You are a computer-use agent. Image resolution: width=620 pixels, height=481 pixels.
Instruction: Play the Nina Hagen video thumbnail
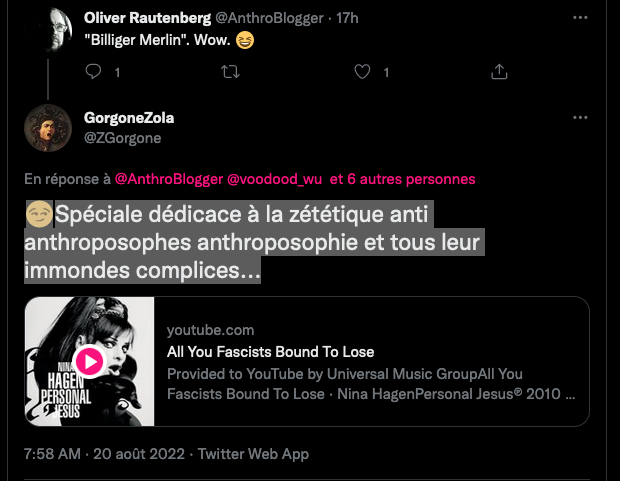91,361
